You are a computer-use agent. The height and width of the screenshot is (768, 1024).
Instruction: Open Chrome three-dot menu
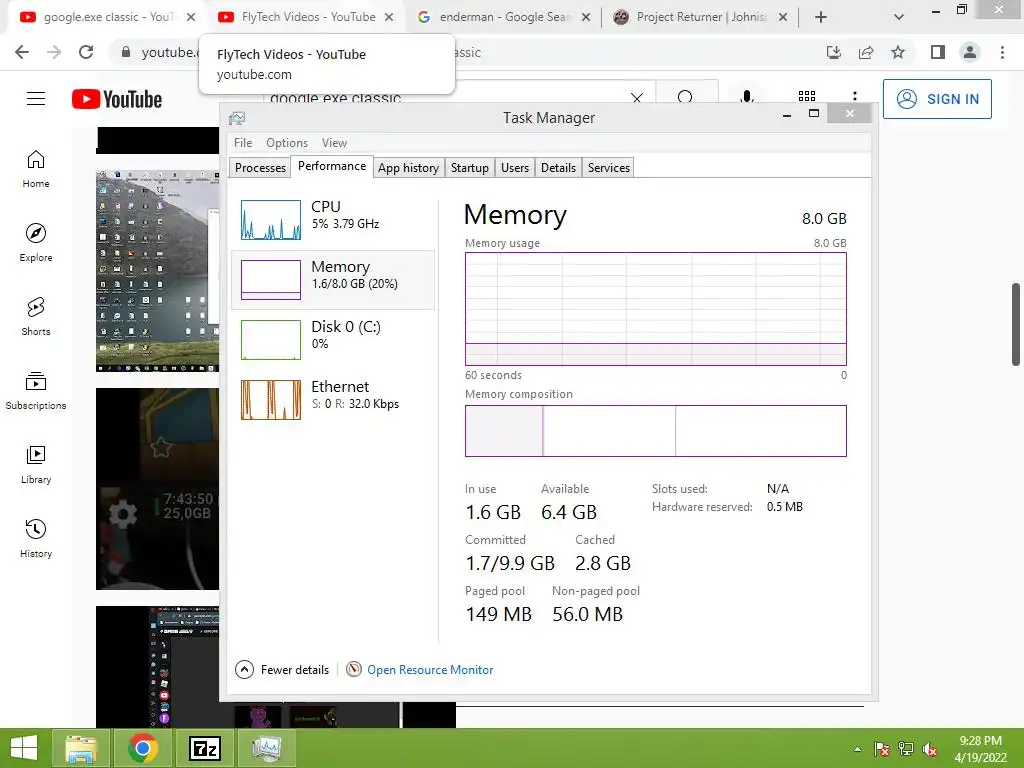point(1002,52)
